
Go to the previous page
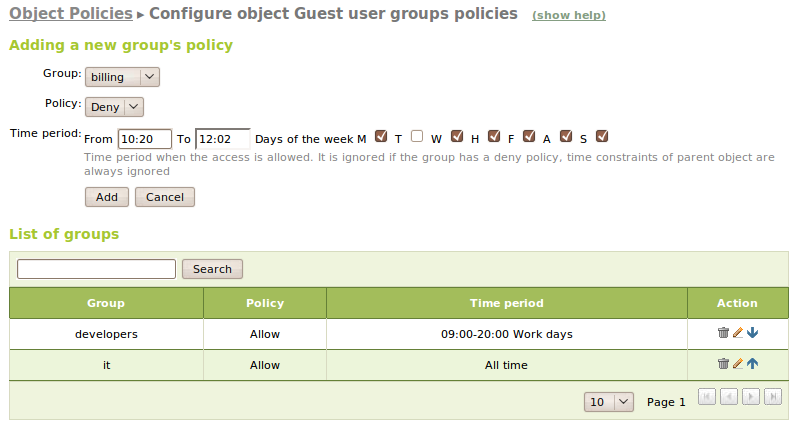[x=729, y=397]
